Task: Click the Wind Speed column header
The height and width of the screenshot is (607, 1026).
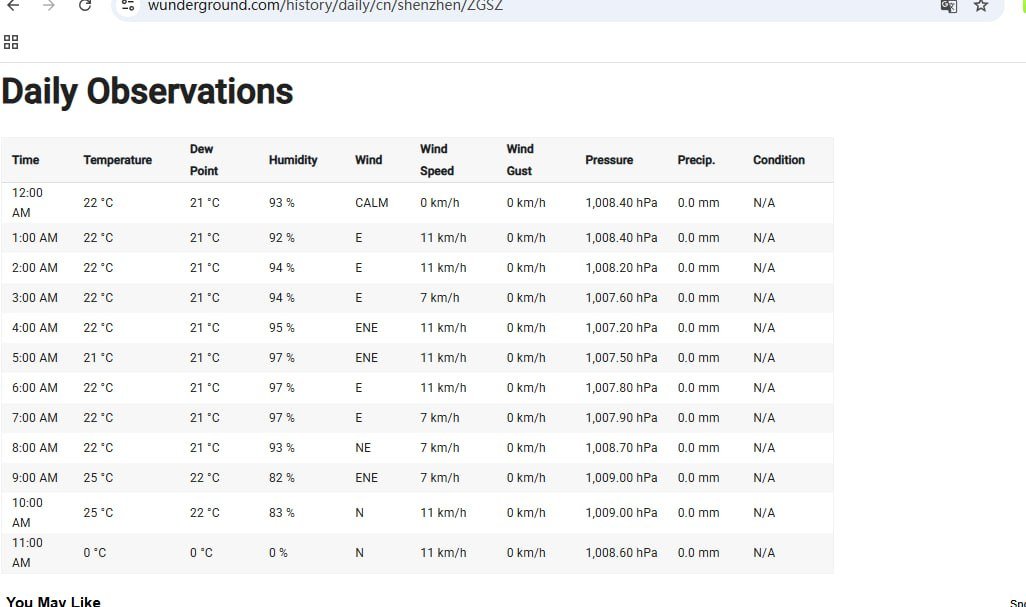Action: click(437, 160)
